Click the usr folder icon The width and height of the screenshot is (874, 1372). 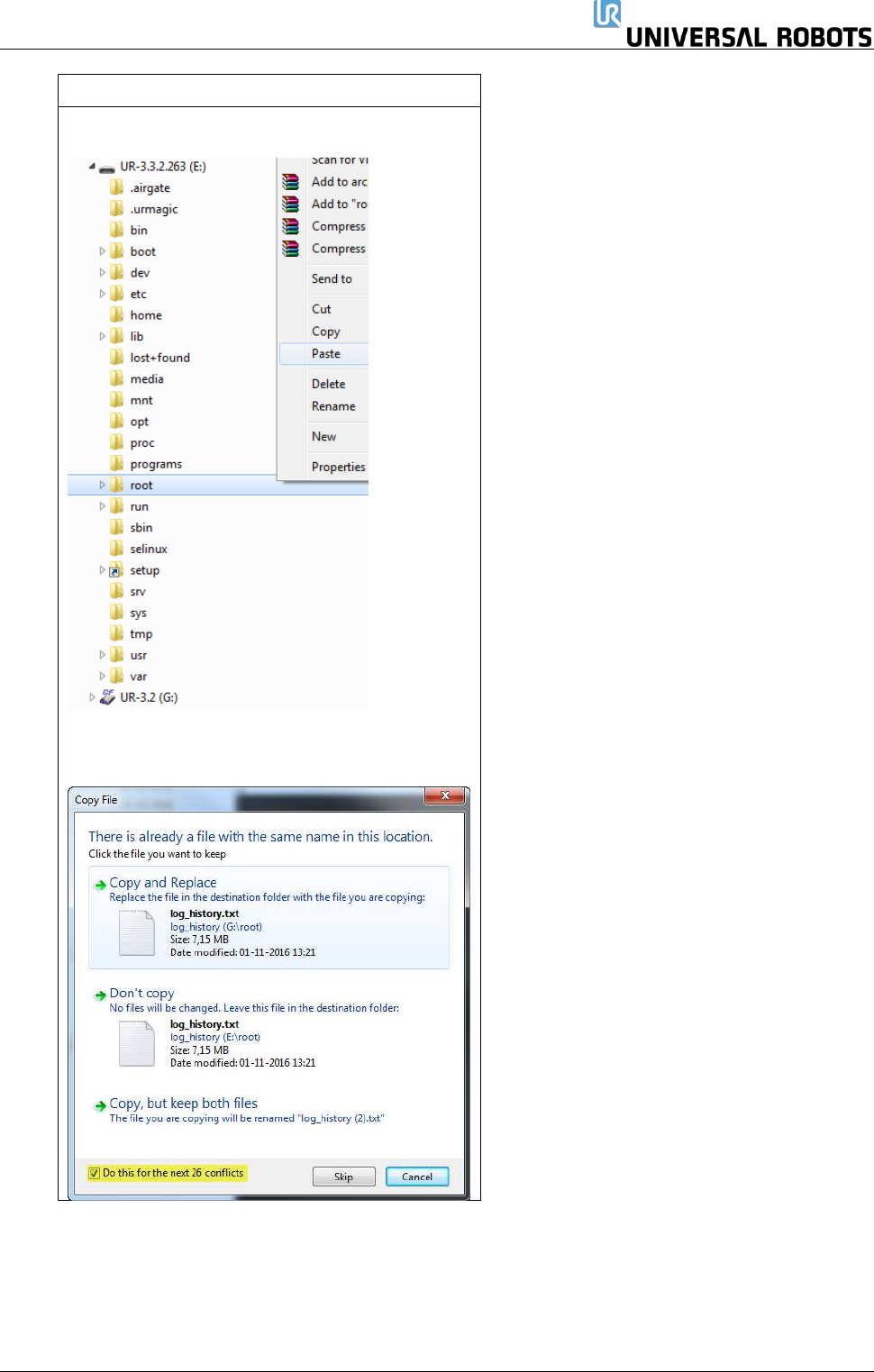pos(117,654)
